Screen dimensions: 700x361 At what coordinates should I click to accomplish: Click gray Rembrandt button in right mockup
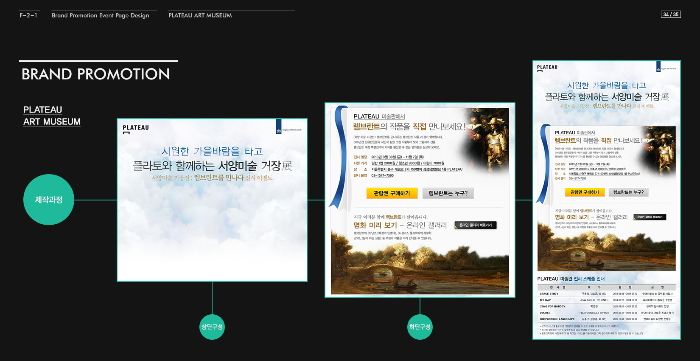click(628, 192)
